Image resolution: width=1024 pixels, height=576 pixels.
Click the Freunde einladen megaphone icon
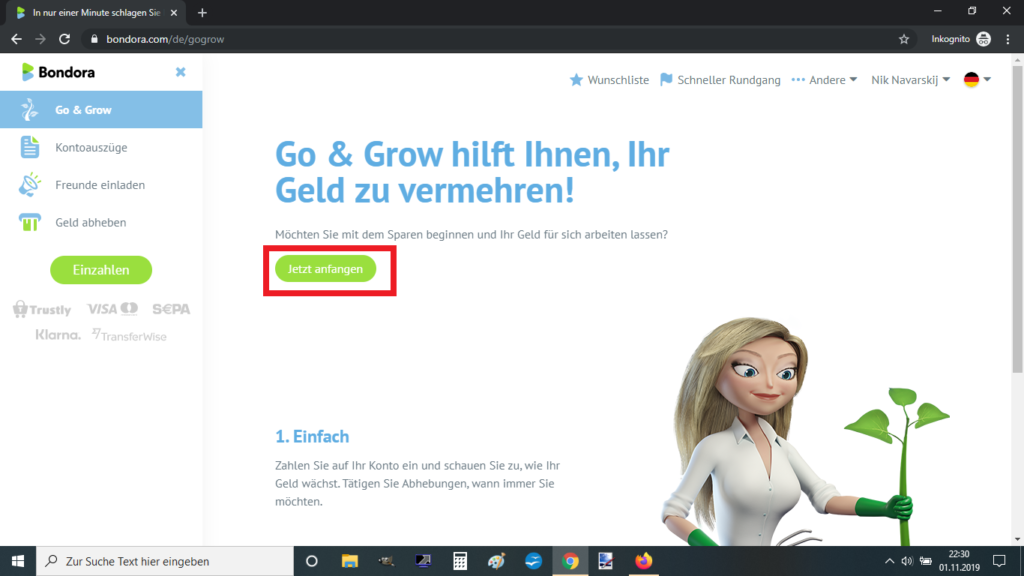pyautogui.click(x=29, y=185)
